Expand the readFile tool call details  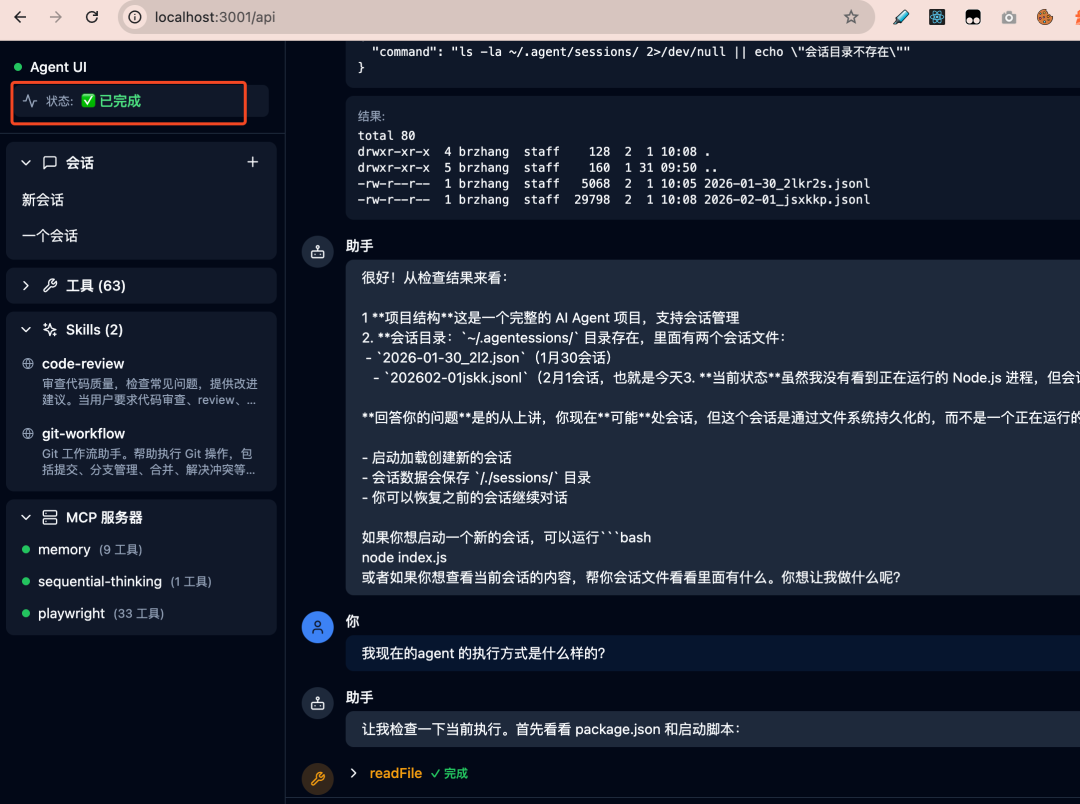click(x=352, y=773)
